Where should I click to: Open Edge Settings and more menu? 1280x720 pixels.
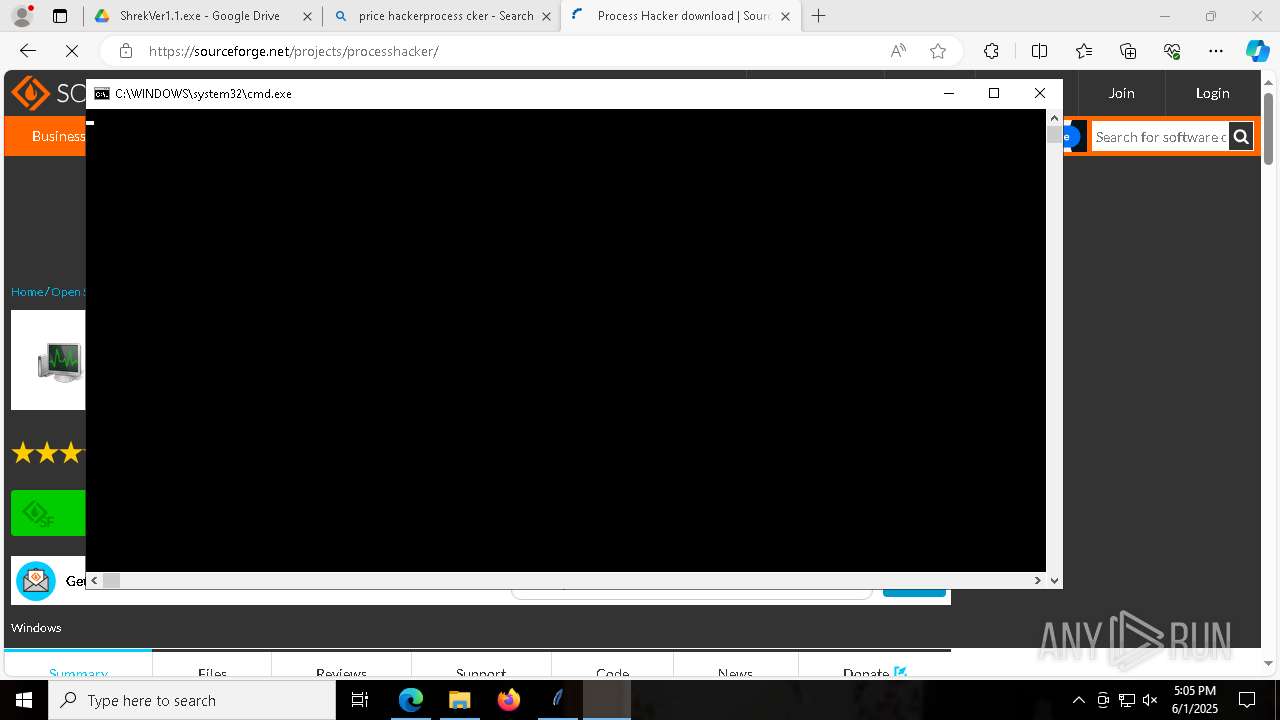[x=1216, y=51]
